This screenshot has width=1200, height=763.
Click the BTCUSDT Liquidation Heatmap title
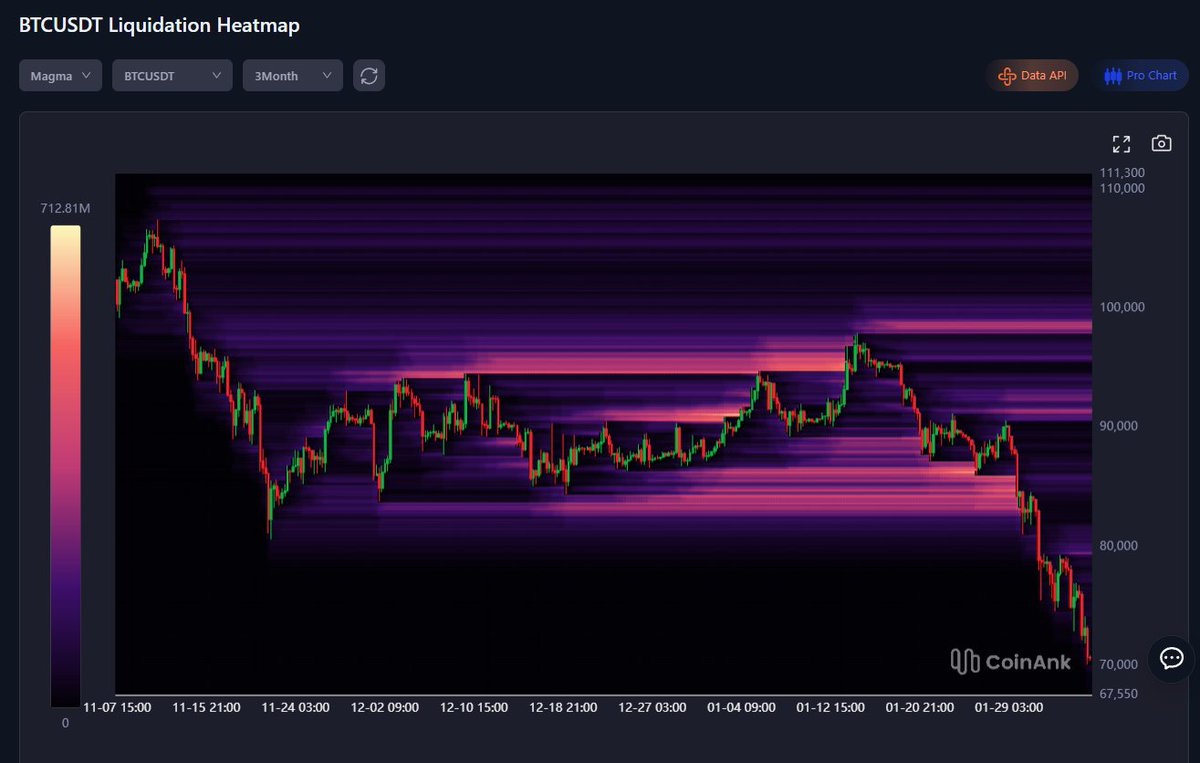click(x=159, y=26)
